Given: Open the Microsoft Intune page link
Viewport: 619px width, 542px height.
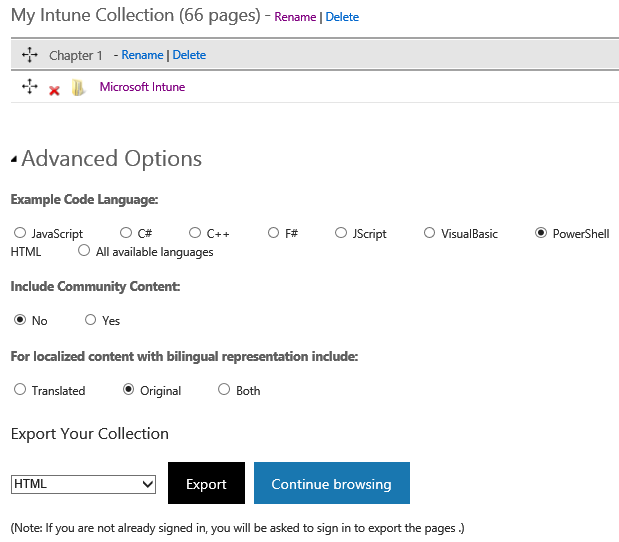Looking at the screenshot, I should [x=142, y=87].
